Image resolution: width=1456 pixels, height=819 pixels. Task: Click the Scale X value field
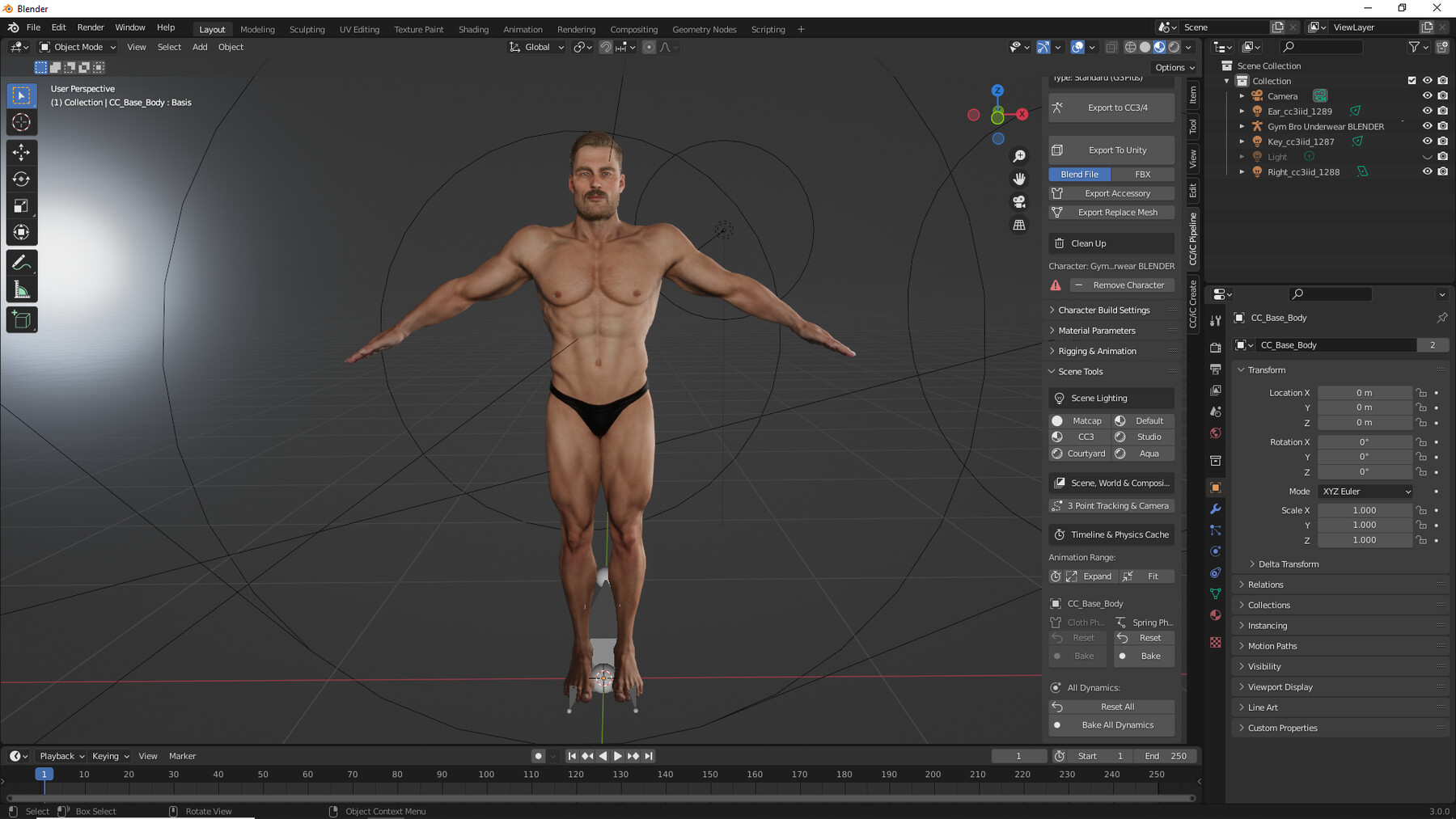click(x=1365, y=511)
